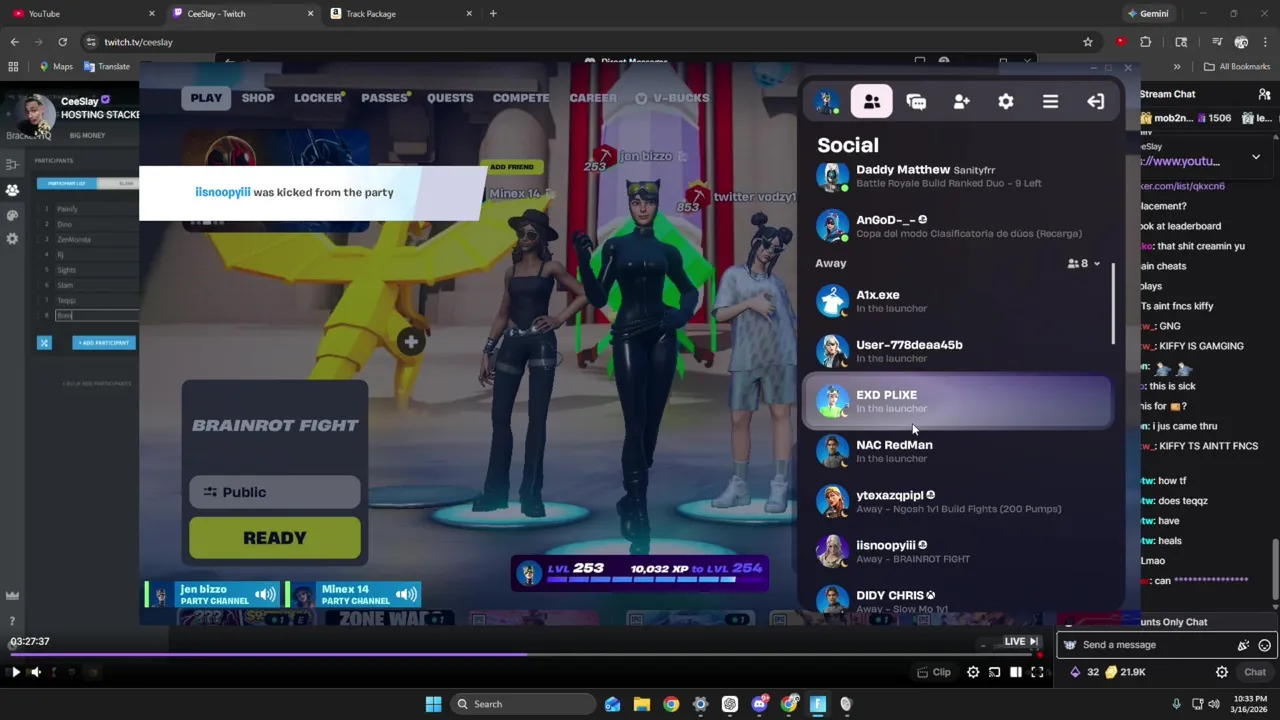The image size is (1280, 720).
Task: Click the exit arrow icon in Social panel
Action: [1095, 101]
